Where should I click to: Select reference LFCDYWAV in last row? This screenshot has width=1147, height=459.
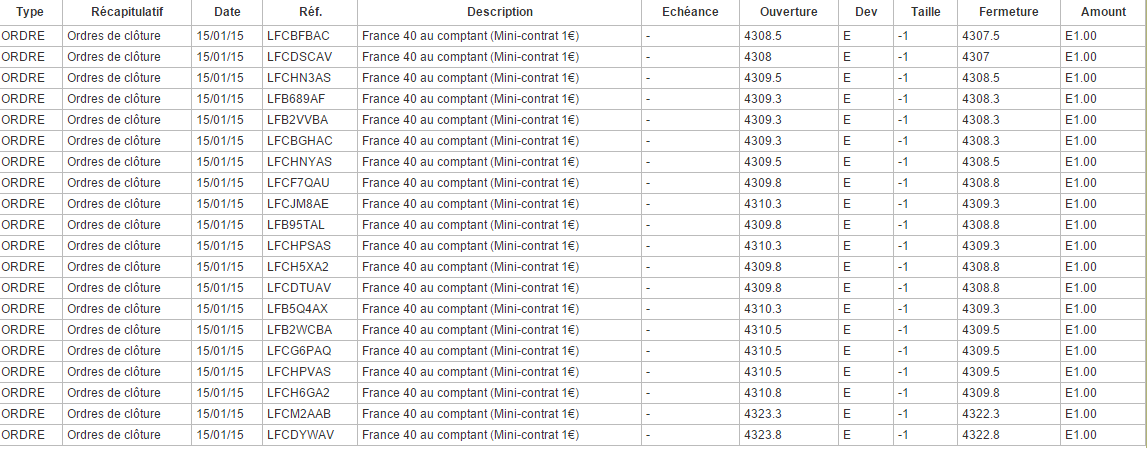[x=300, y=434]
